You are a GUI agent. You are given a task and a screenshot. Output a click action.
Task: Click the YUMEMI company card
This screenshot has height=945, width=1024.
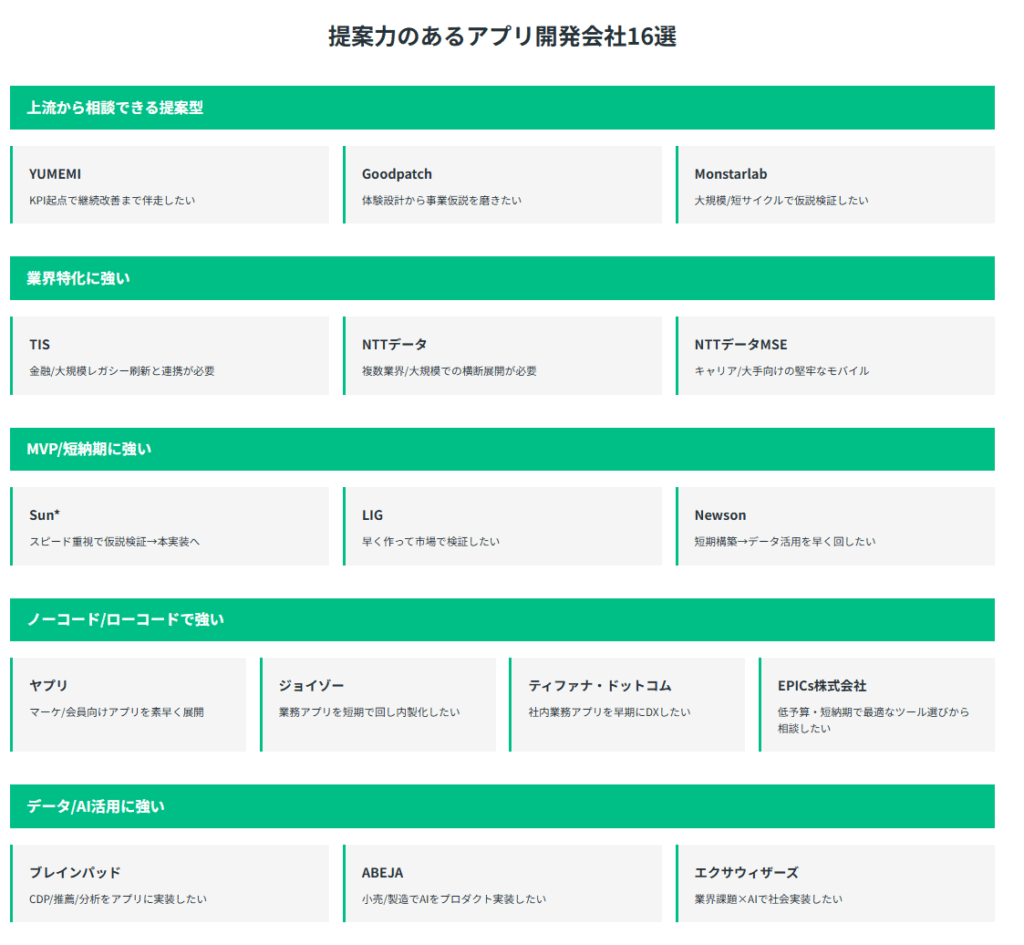[169, 185]
